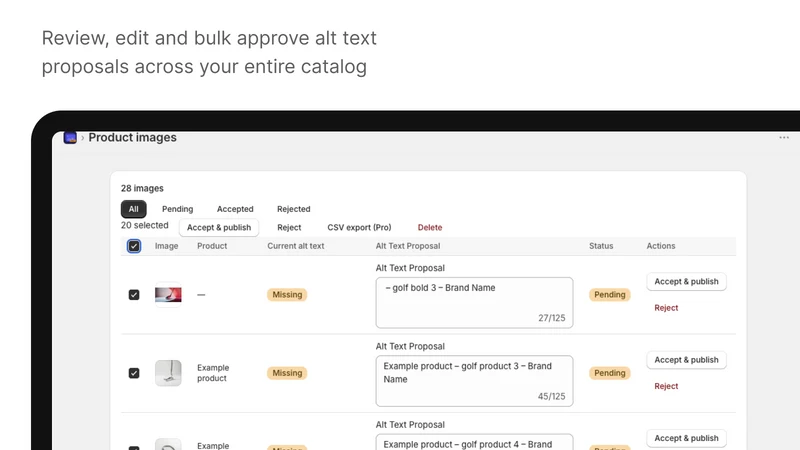
Task: Click the Current alt text column header
Action: coord(295,246)
